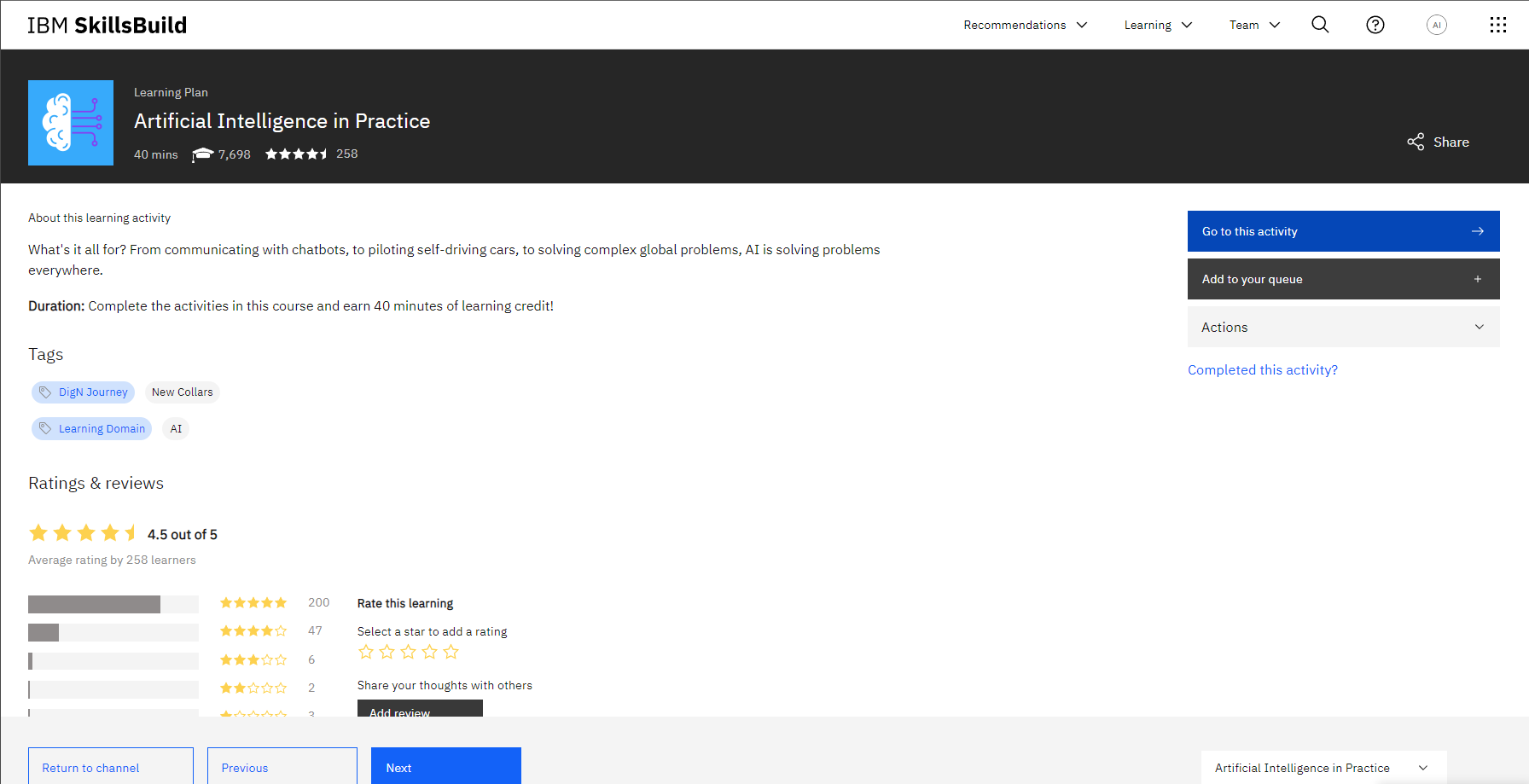Image resolution: width=1529 pixels, height=784 pixels.
Task: Click the five-star rating distribution bar
Action: point(113,604)
